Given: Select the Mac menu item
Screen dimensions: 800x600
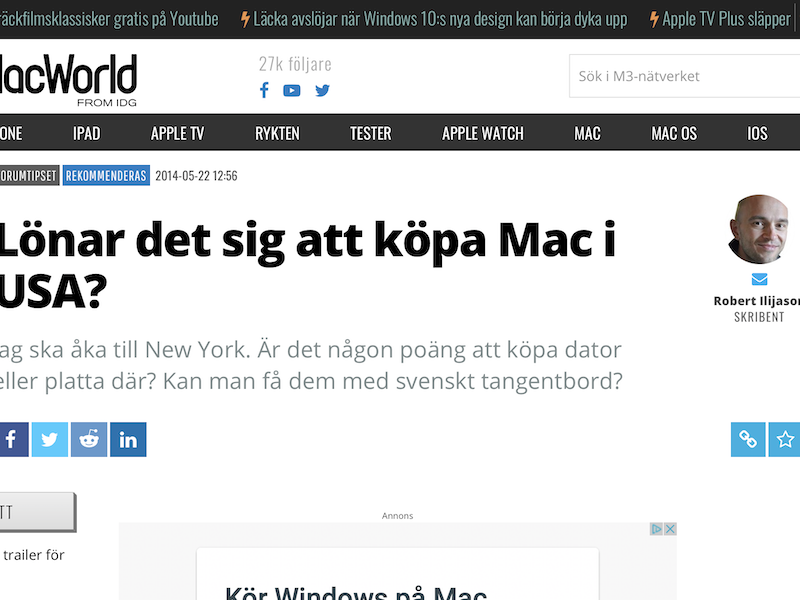Looking at the screenshot, I should [587, 134].
